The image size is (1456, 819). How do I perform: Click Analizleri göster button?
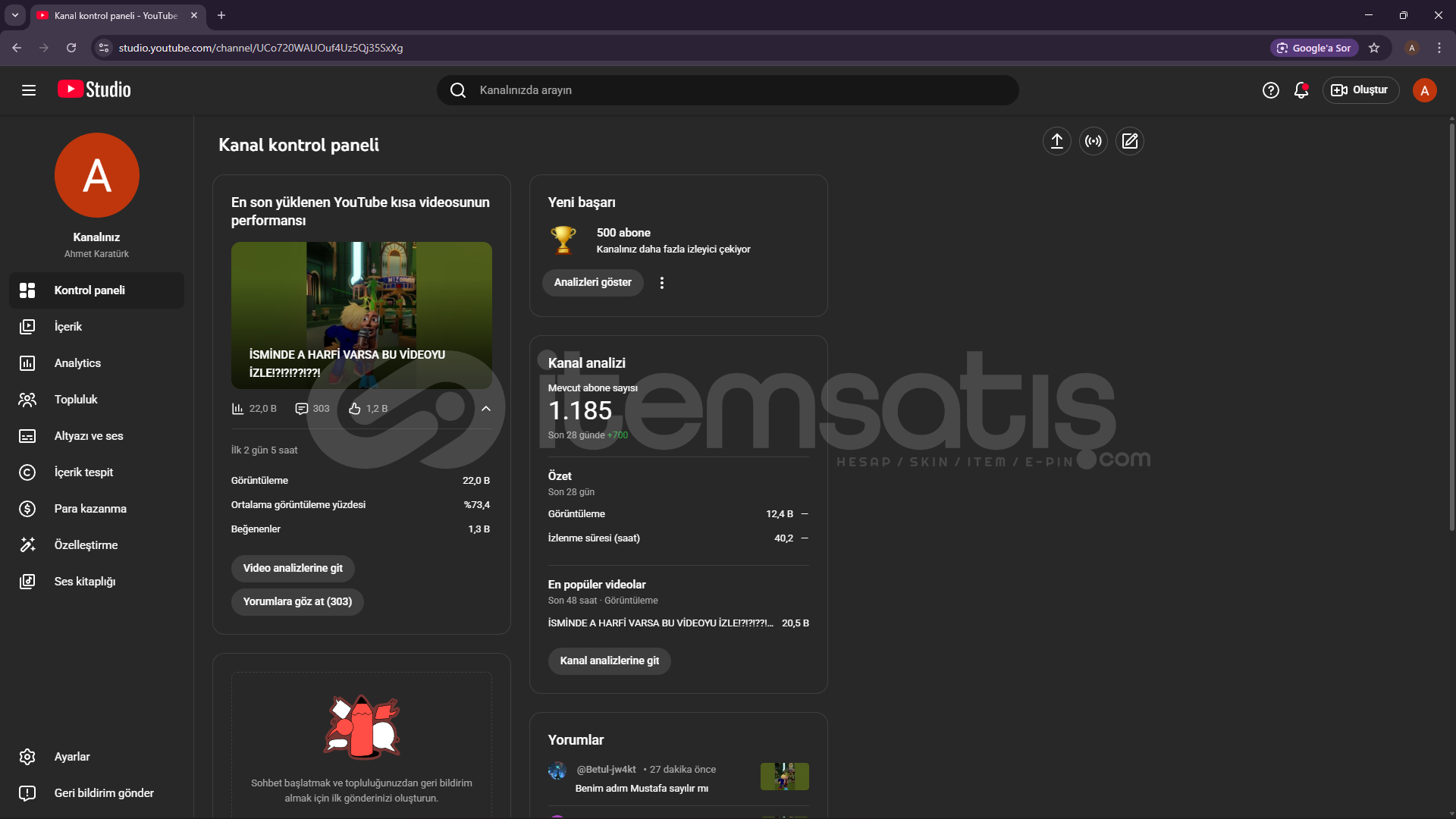[592, 282]
